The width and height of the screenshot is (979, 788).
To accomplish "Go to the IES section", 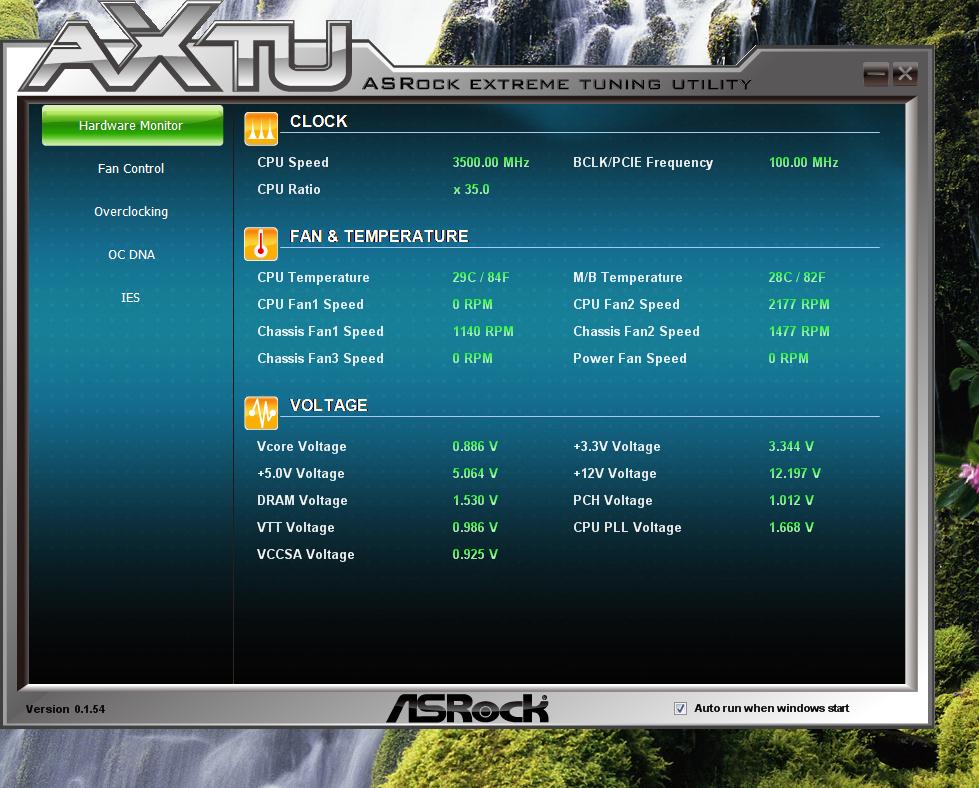I will (x=130, y=298).
